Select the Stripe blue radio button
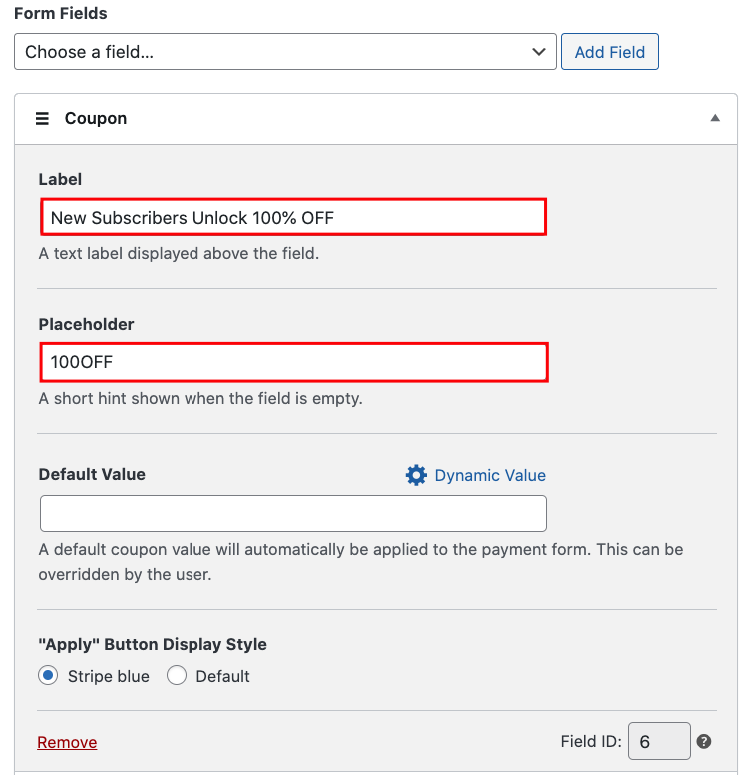 48,676
